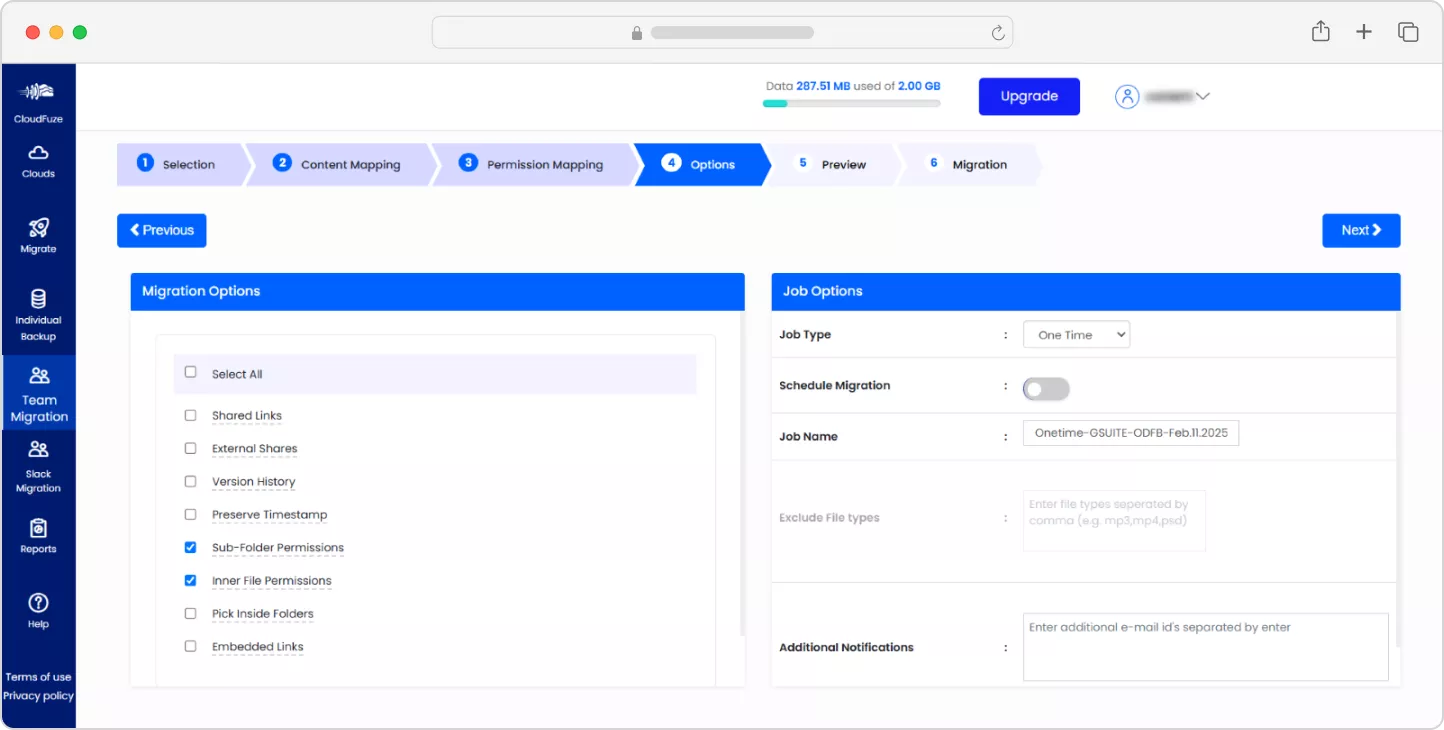Reload the page with the refresh icon
Viewport: 1444px width, 730px height.
[x=997, y=33]
